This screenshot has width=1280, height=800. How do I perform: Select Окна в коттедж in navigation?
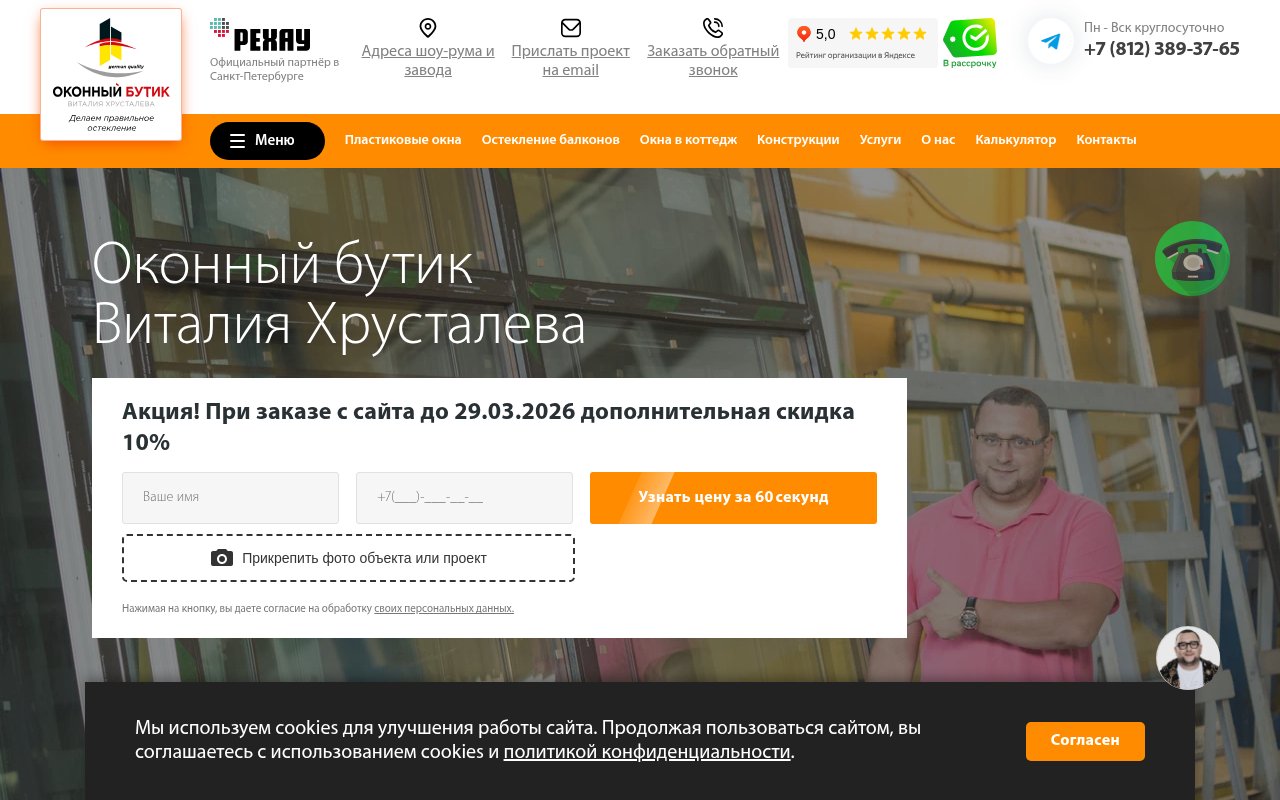[688, 140]
